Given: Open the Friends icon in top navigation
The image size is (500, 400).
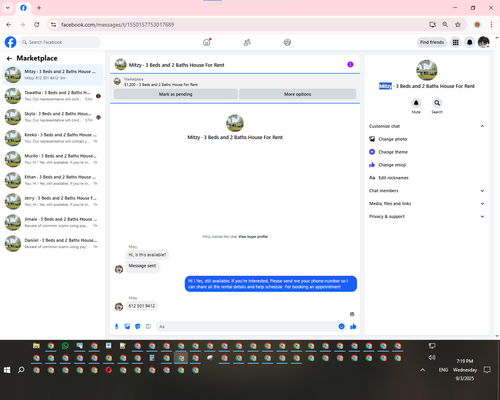Looking at the screenshot, I should [247, 42].
